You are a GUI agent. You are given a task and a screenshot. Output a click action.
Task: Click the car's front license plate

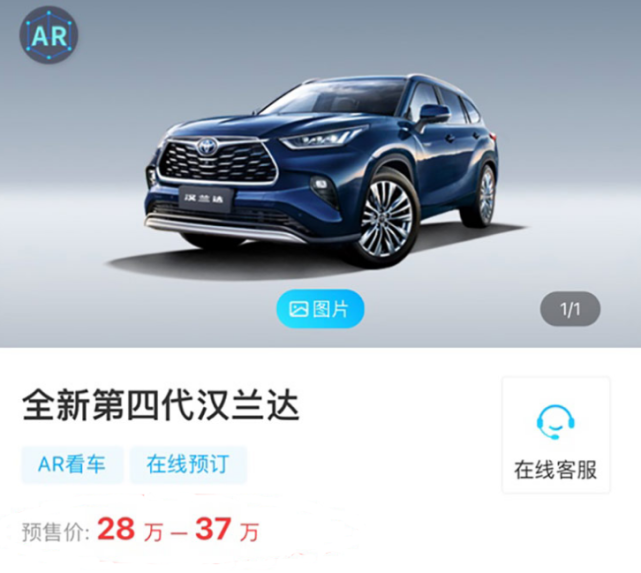[205, 199]
